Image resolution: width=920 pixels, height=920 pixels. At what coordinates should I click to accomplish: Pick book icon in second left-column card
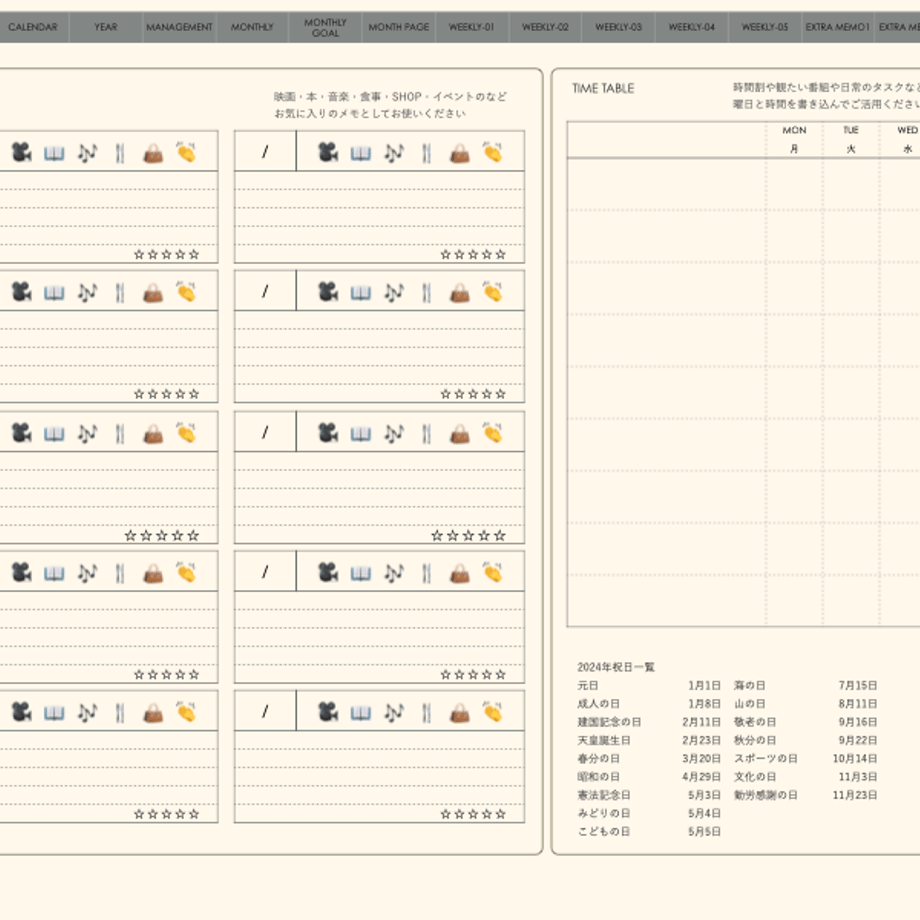pos(55,293)
